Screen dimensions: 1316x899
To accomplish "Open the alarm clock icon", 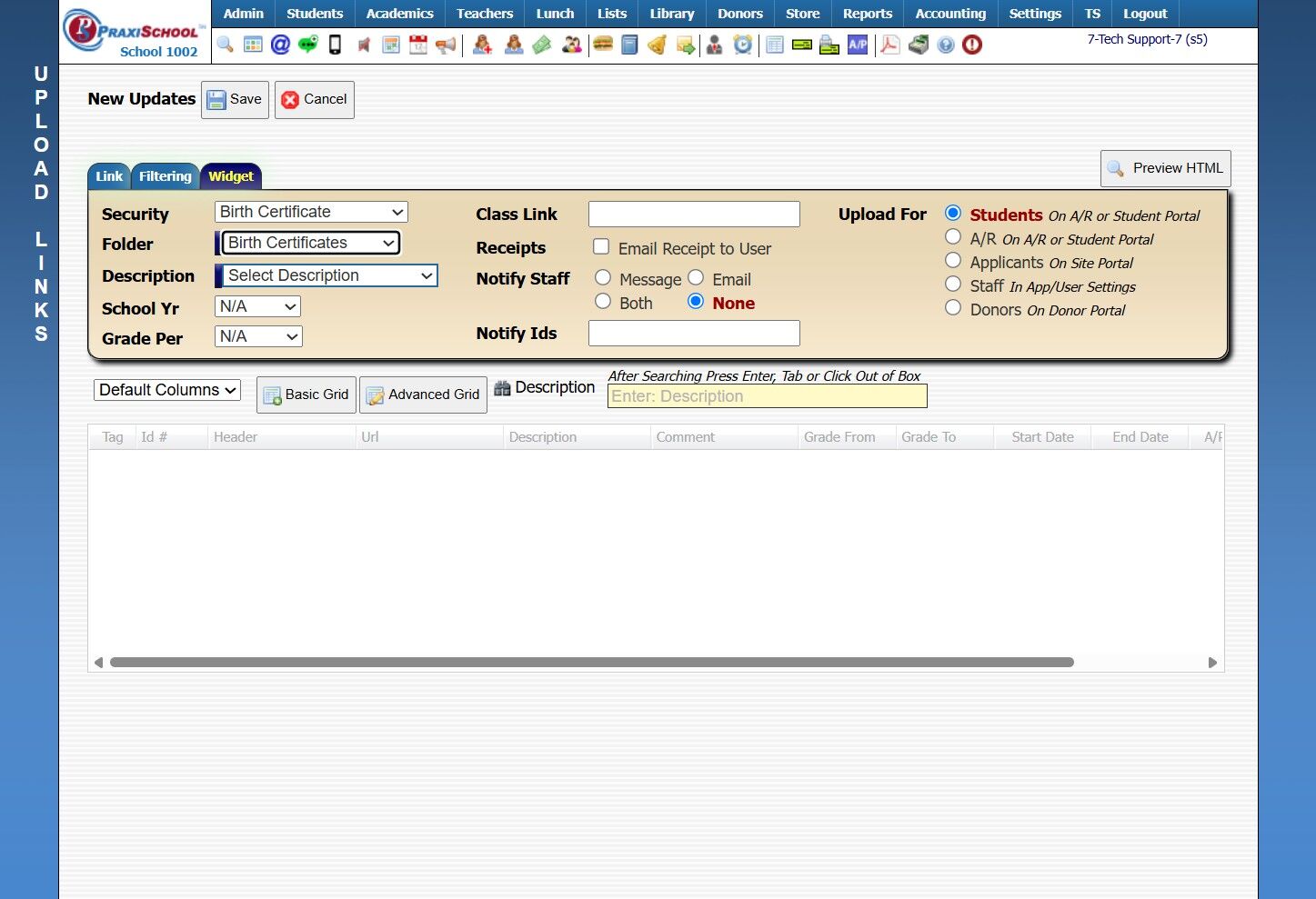I will coord(743,45).
